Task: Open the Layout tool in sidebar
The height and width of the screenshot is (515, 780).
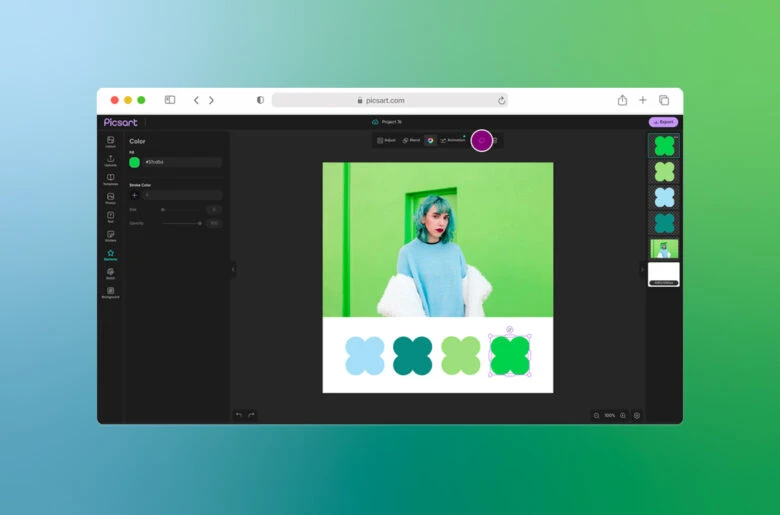Action: pyautogui.click(x=110, y=142)
